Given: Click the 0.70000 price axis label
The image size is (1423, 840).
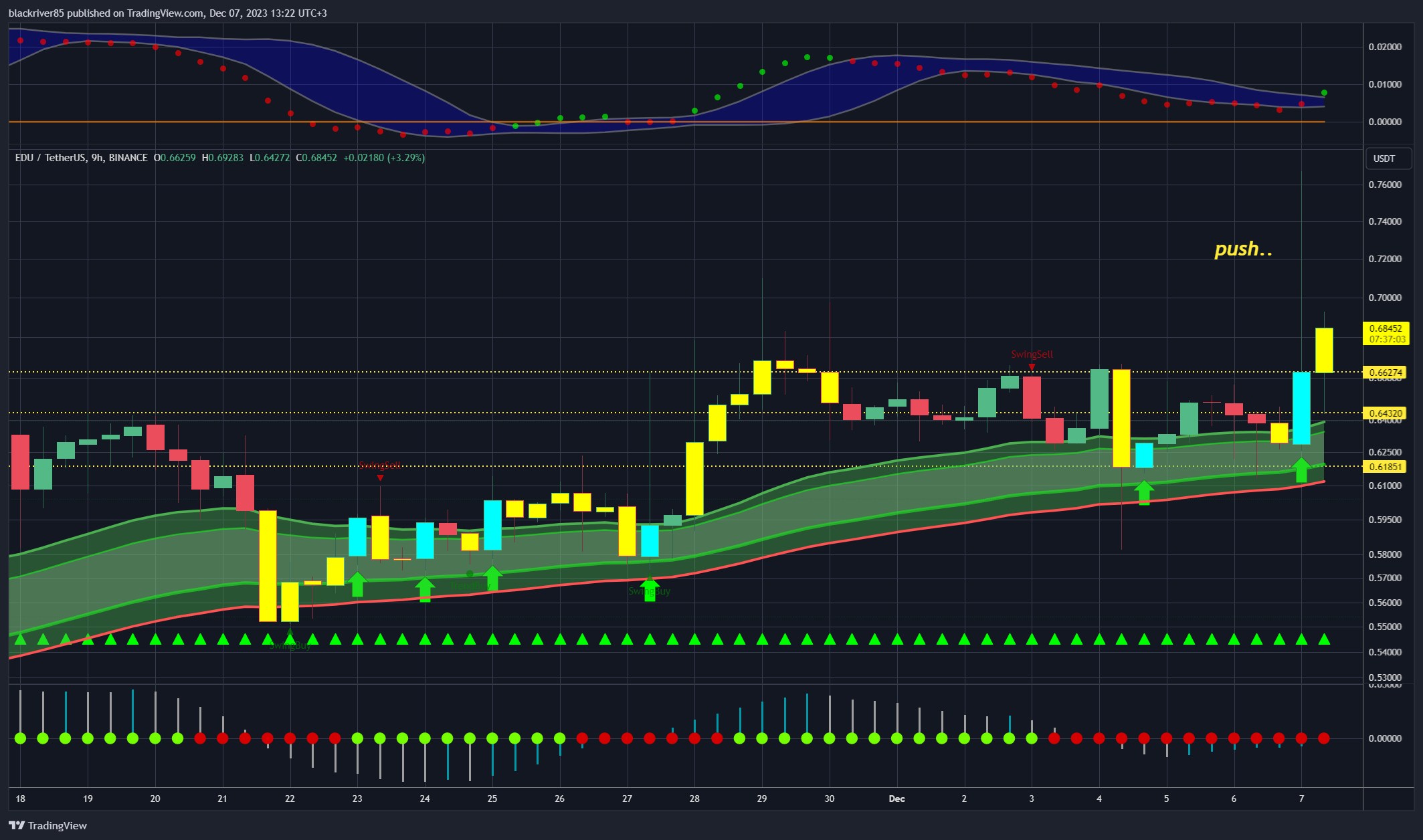Looking at the screenshot, I should 1385,298.
